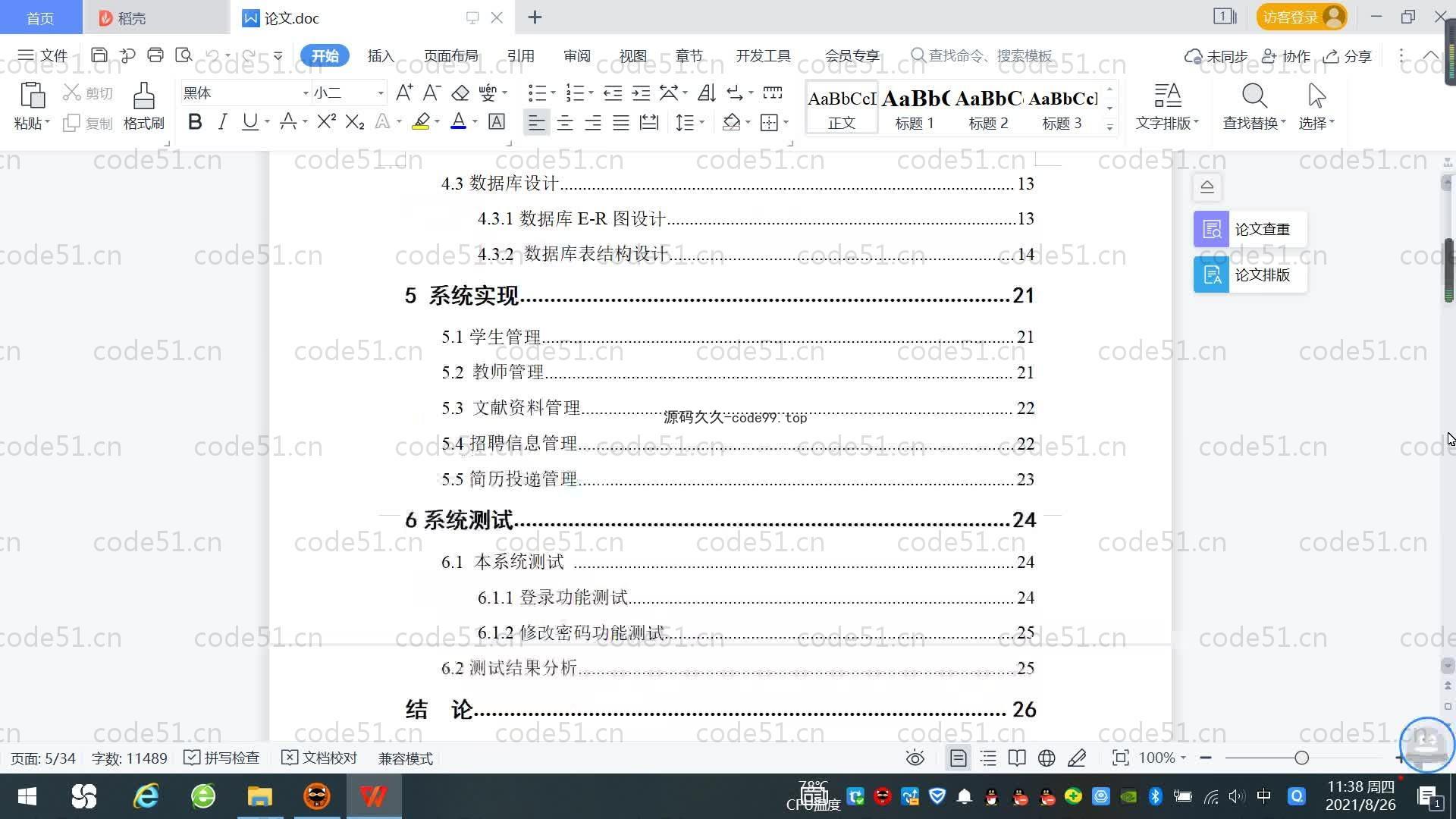Open new tab with plus button
This screenshot has height=819, width=1456.
535,17
